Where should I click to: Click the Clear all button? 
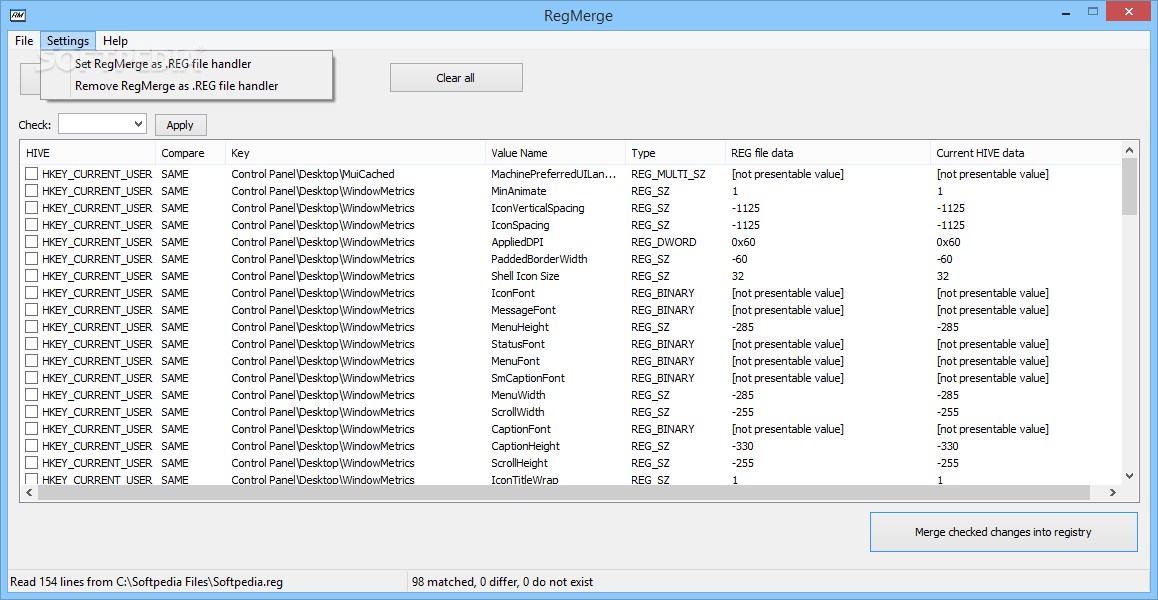point(456,78)
